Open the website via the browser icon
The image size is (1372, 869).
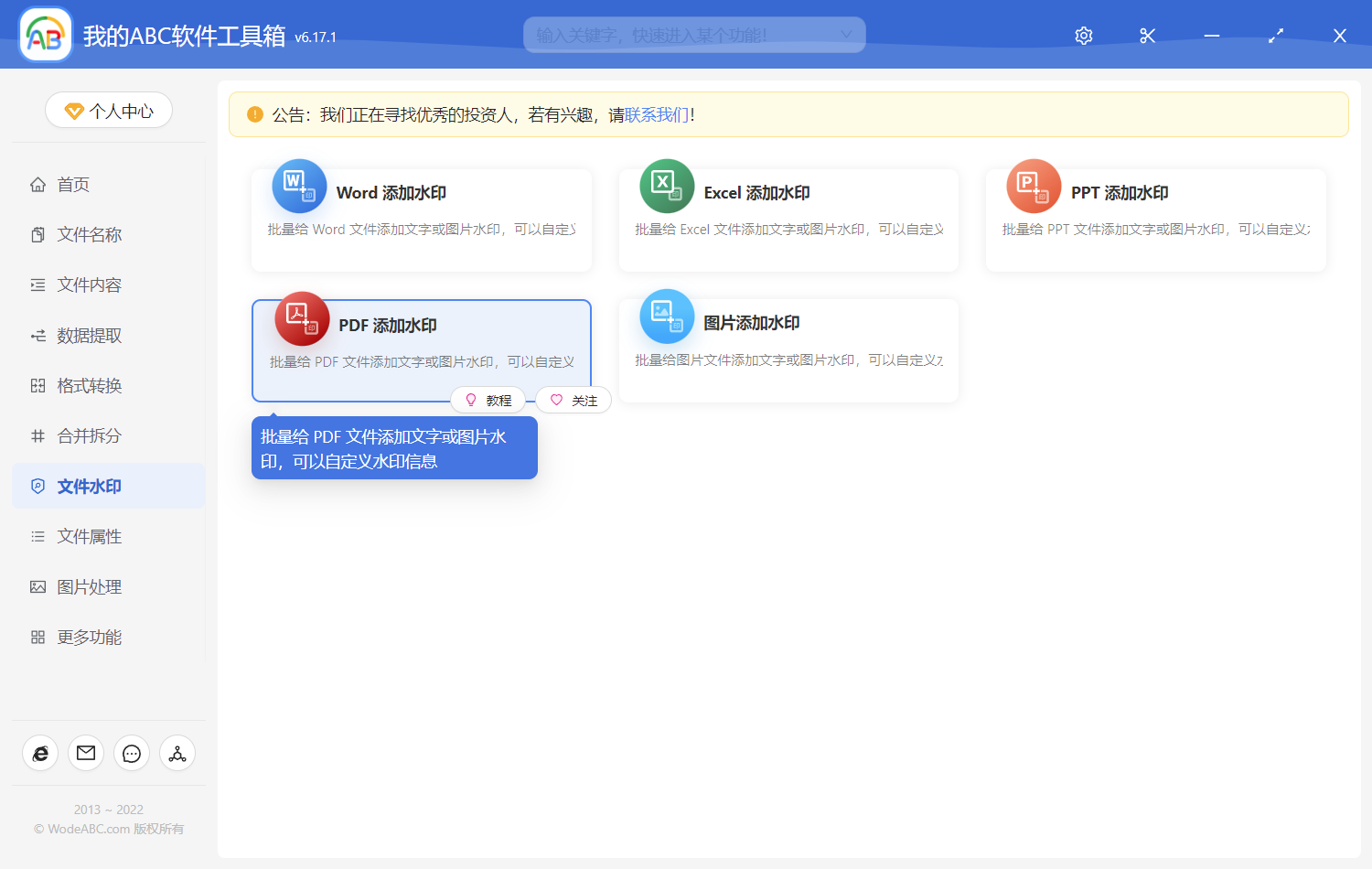[39, 753]
